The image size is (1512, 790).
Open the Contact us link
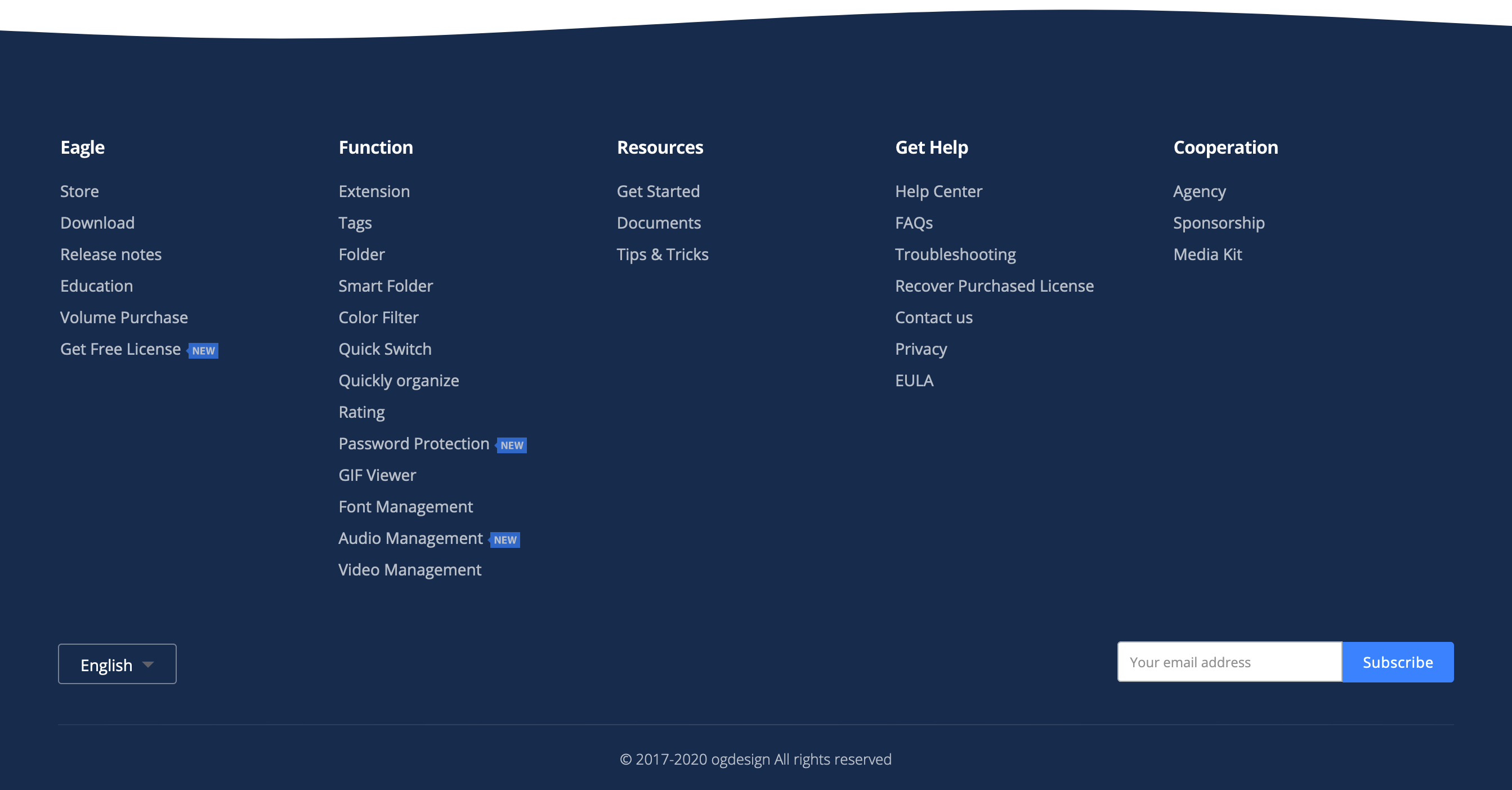click(x=934, y=318)
